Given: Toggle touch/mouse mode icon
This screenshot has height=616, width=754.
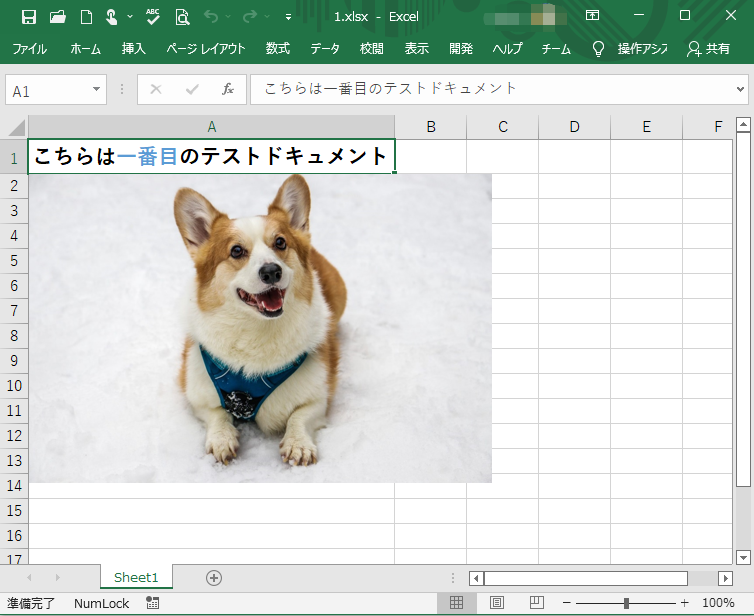Looking at the screenshot, I should [x=112, y=17].
